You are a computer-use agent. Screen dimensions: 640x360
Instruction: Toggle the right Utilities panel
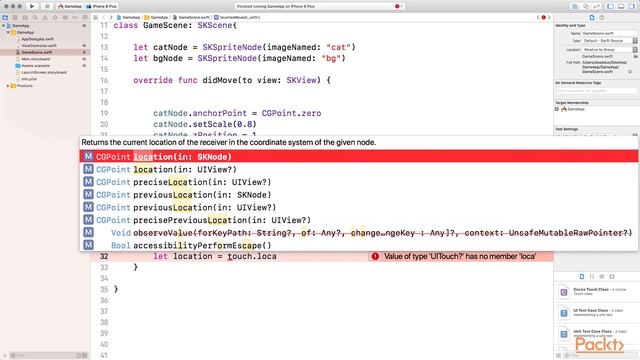point(631,6)
